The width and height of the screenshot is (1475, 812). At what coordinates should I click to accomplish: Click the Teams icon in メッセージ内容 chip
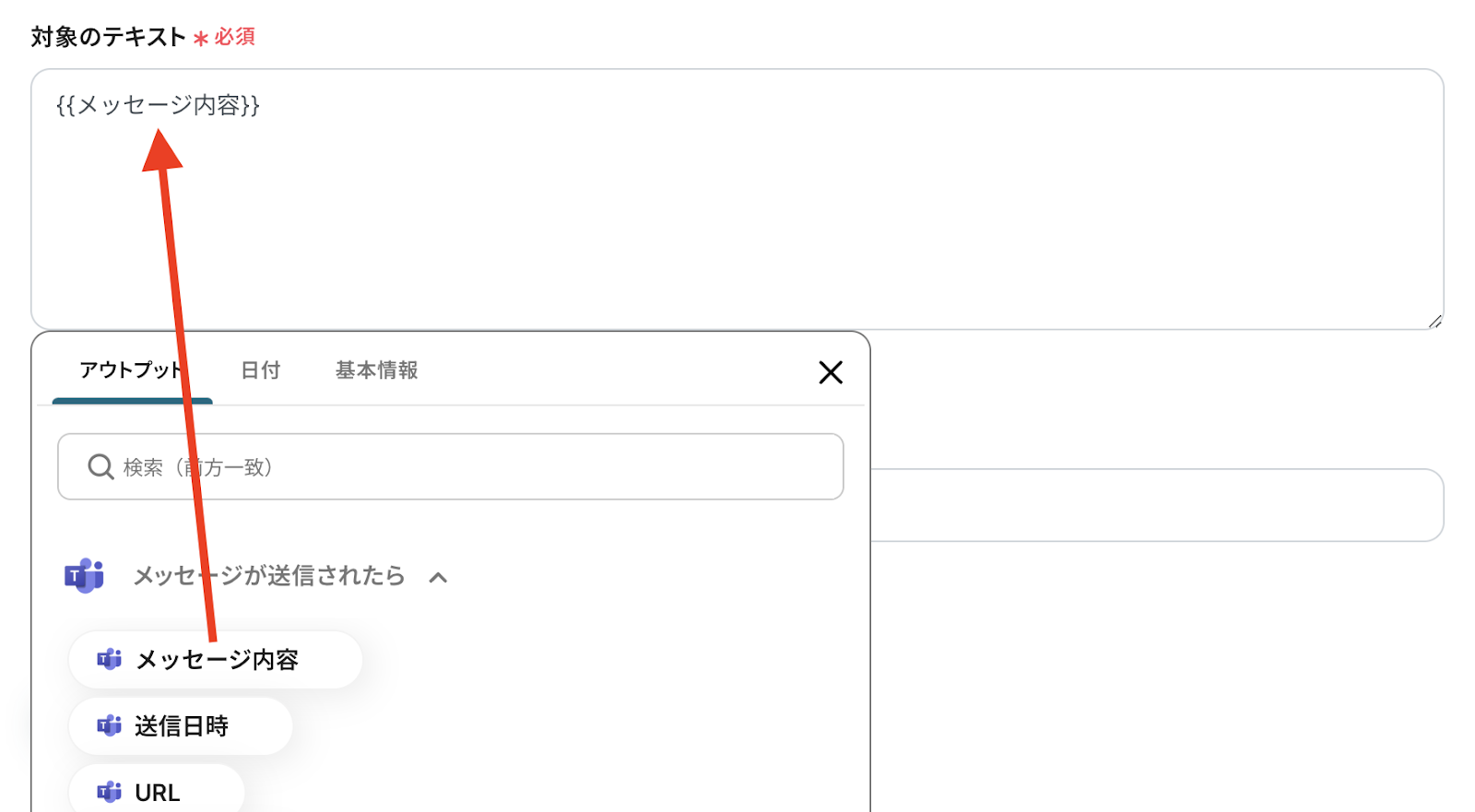pyautogui.click(x=110, y=659)
